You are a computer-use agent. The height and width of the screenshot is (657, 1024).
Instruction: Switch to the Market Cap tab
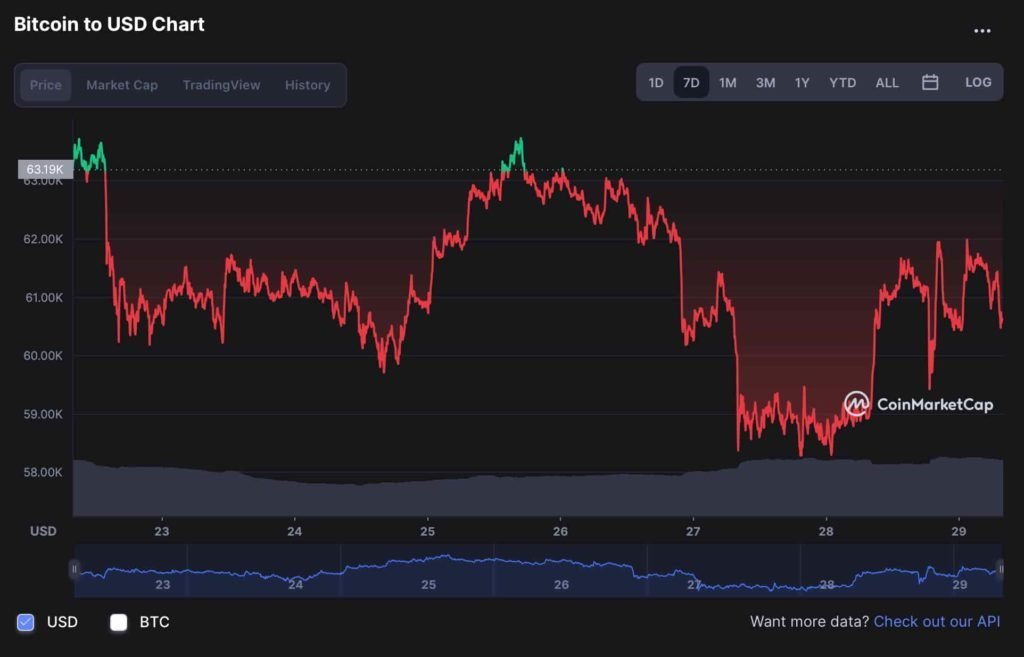tap(122, 85)
